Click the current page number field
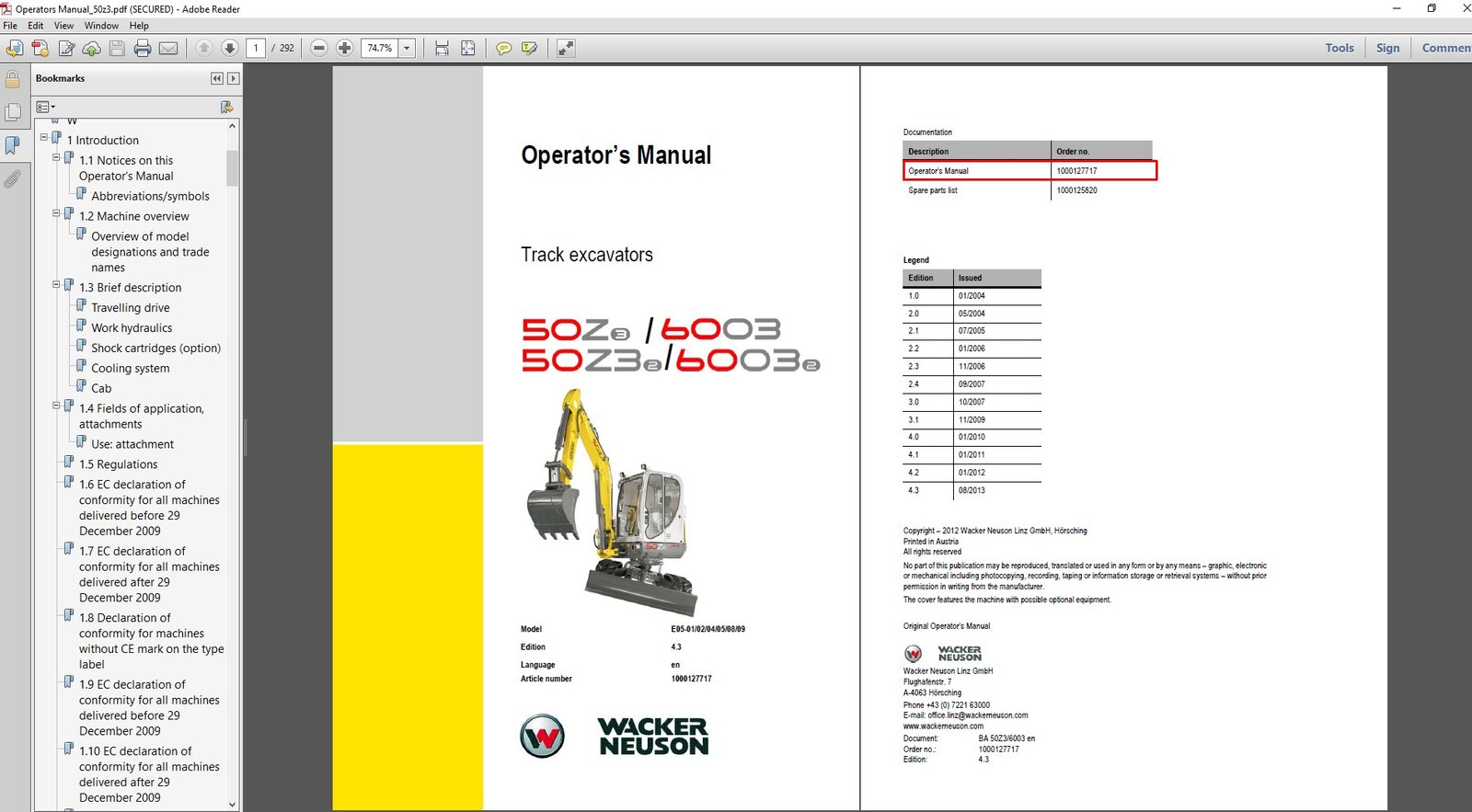Image resolution: width=1472 pixels, height=812 pixels. coord(256,48)
